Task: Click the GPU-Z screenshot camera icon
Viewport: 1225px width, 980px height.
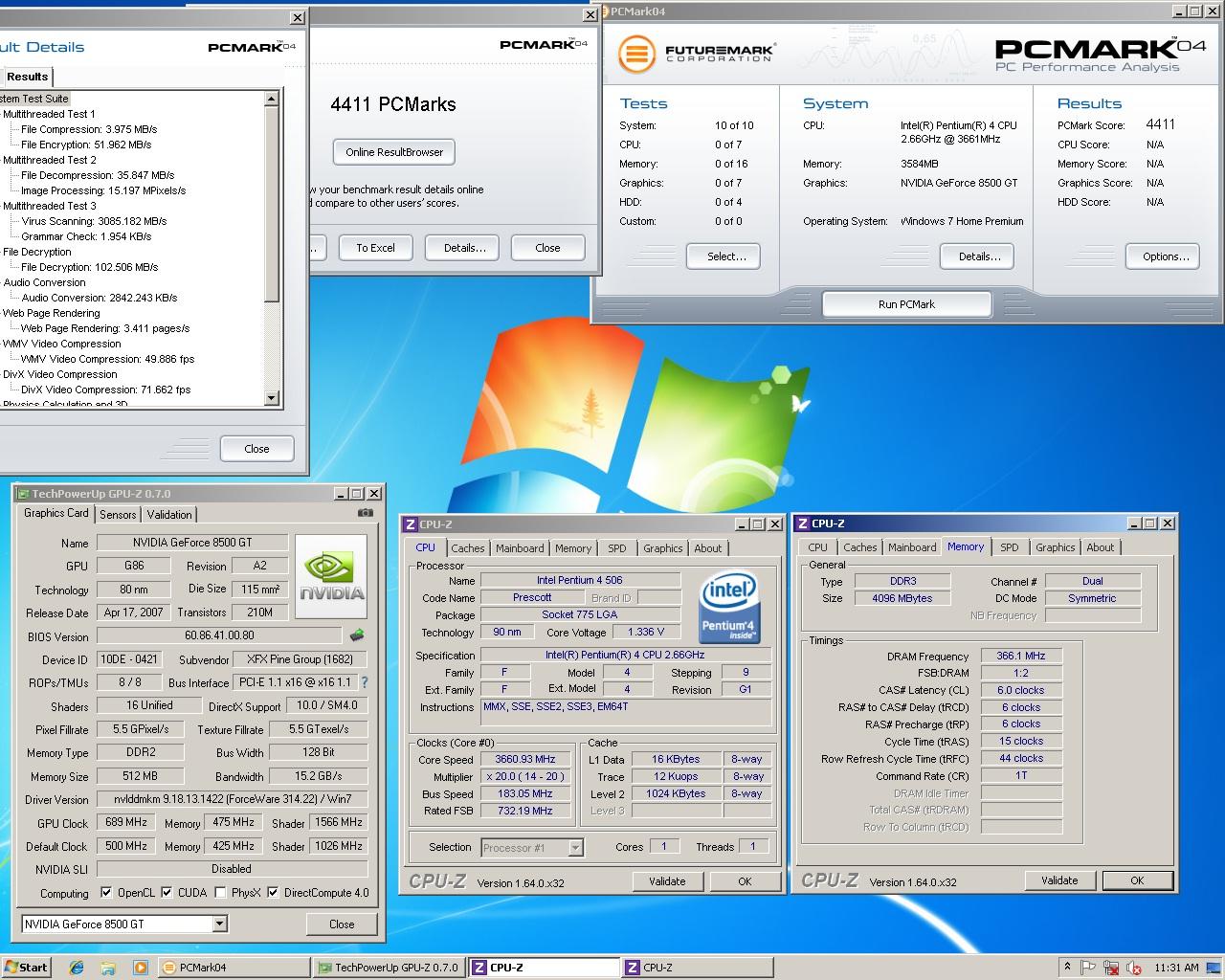Action: (365, 513)
